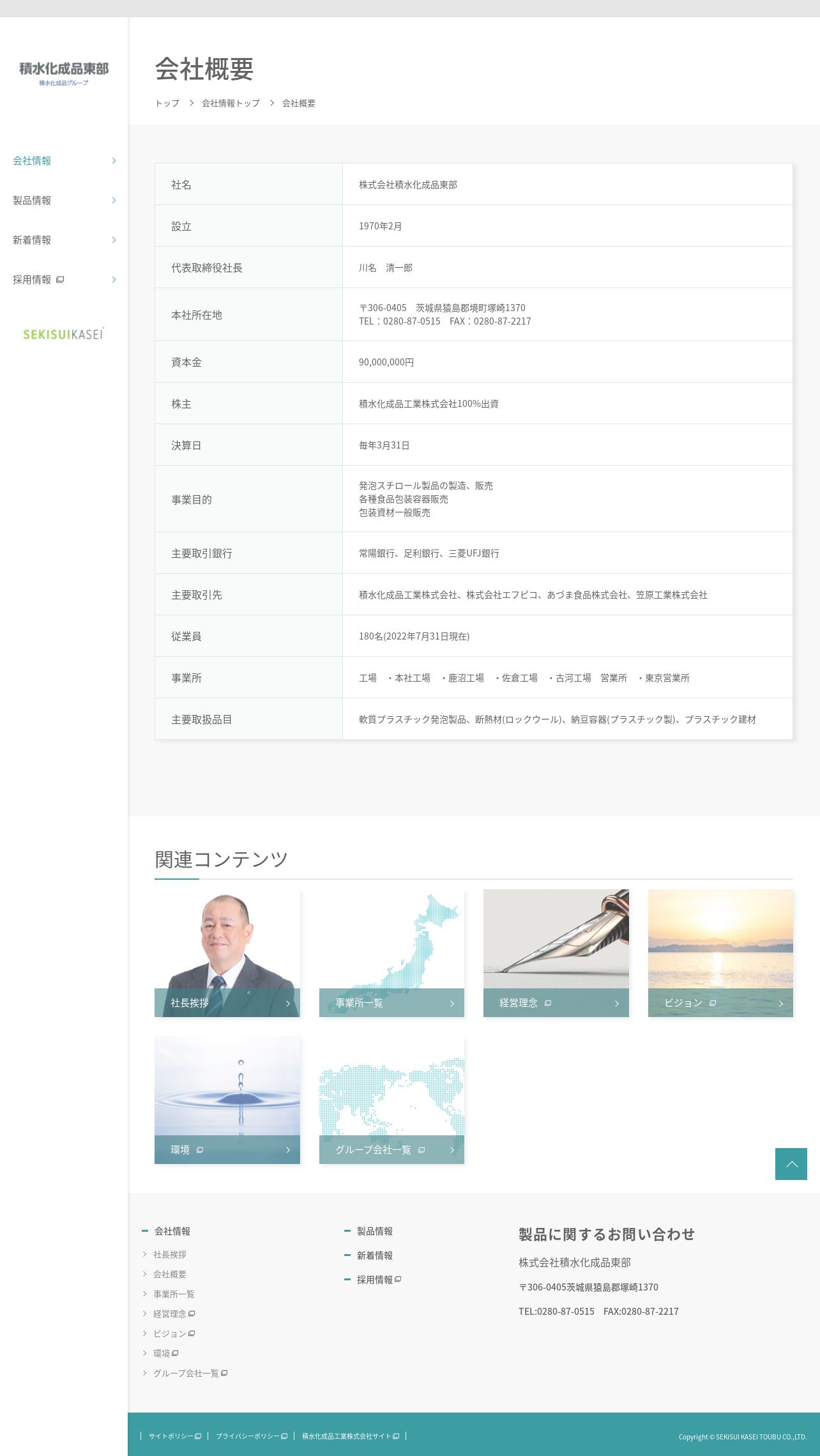
Task: Click the external-link icon beside 積水化成品工業株式会社サイト
Action: 396,1436
